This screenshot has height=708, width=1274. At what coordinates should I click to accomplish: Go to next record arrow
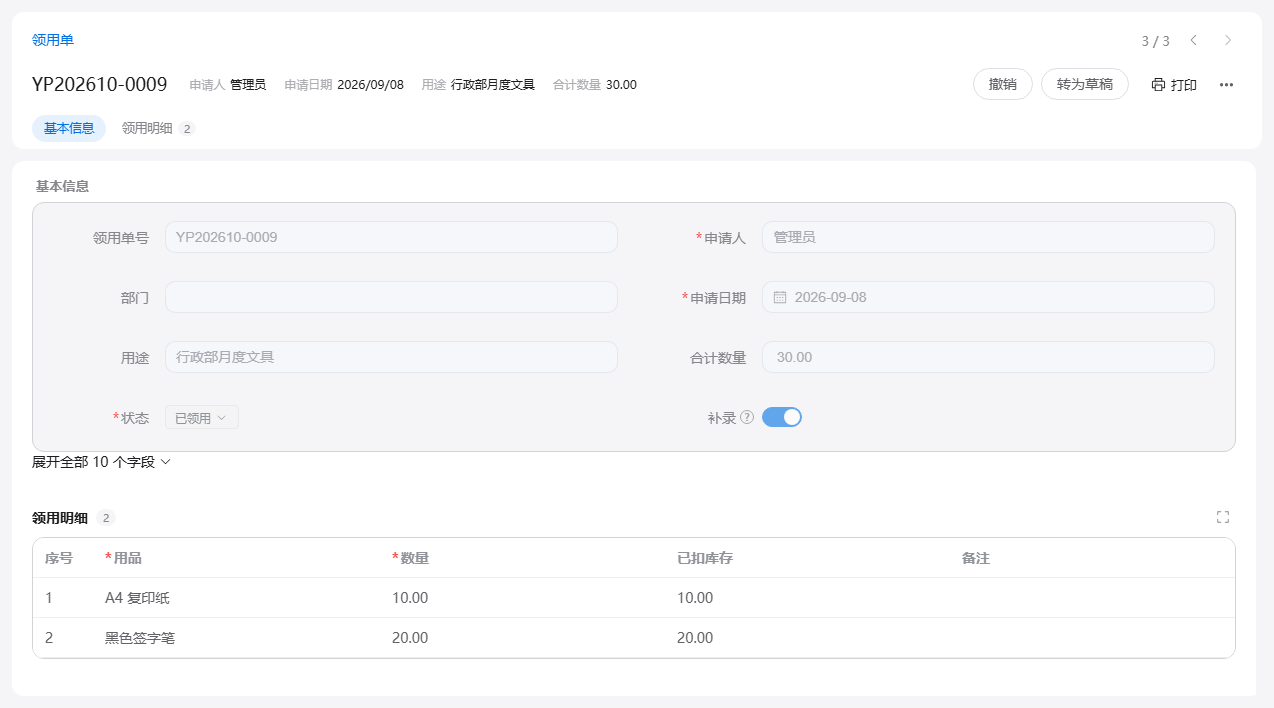[1228, 40]
